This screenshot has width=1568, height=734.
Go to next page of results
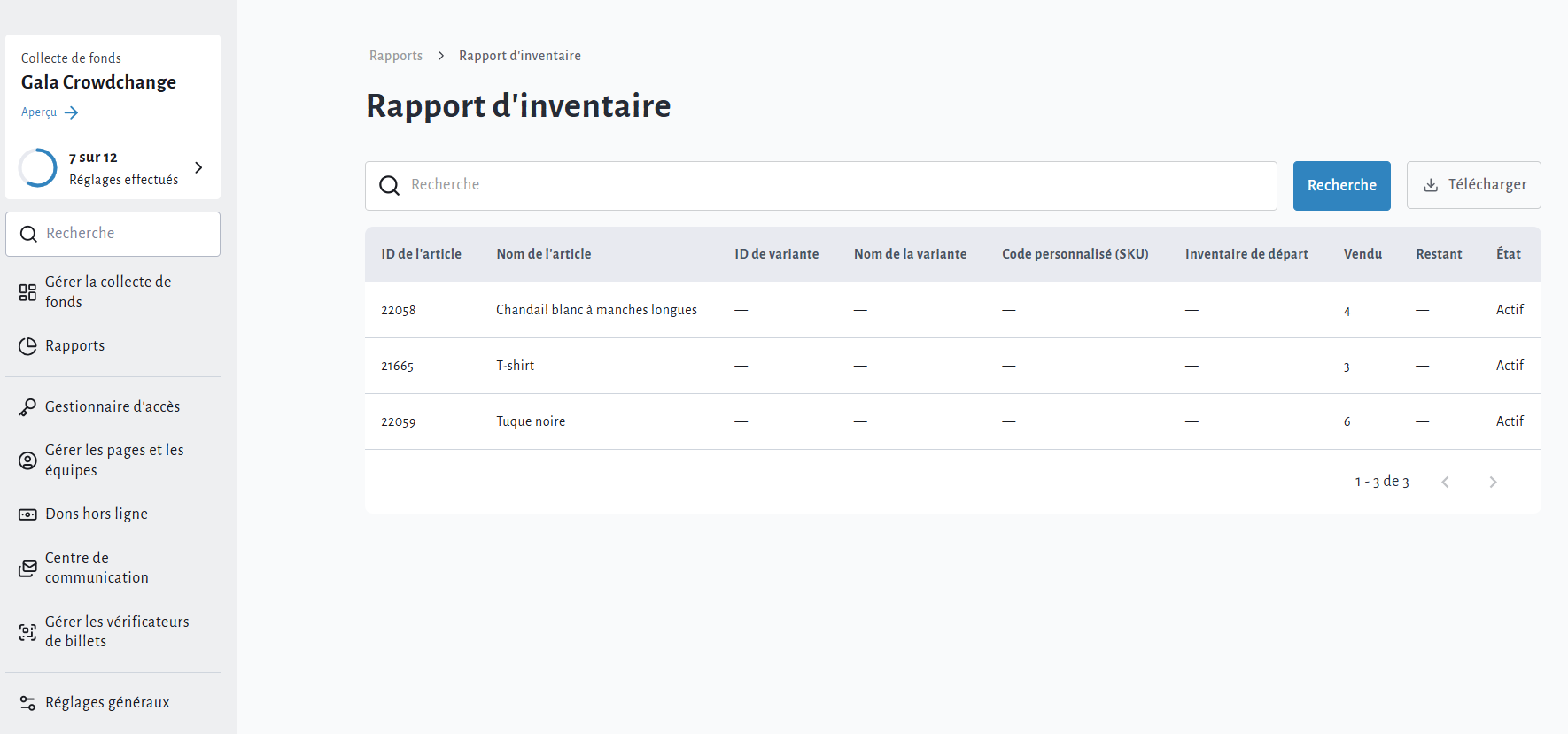[1493, 483]
